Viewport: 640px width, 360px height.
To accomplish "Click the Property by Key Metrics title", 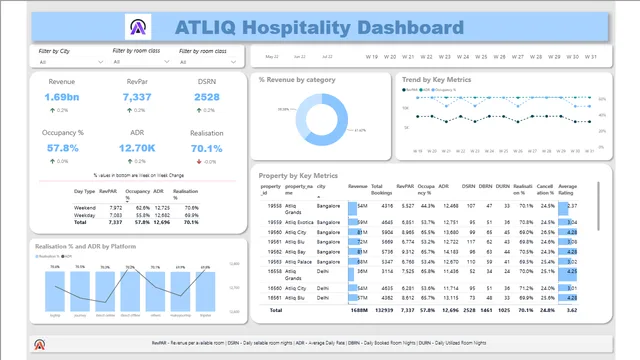I will click(298, 176).
